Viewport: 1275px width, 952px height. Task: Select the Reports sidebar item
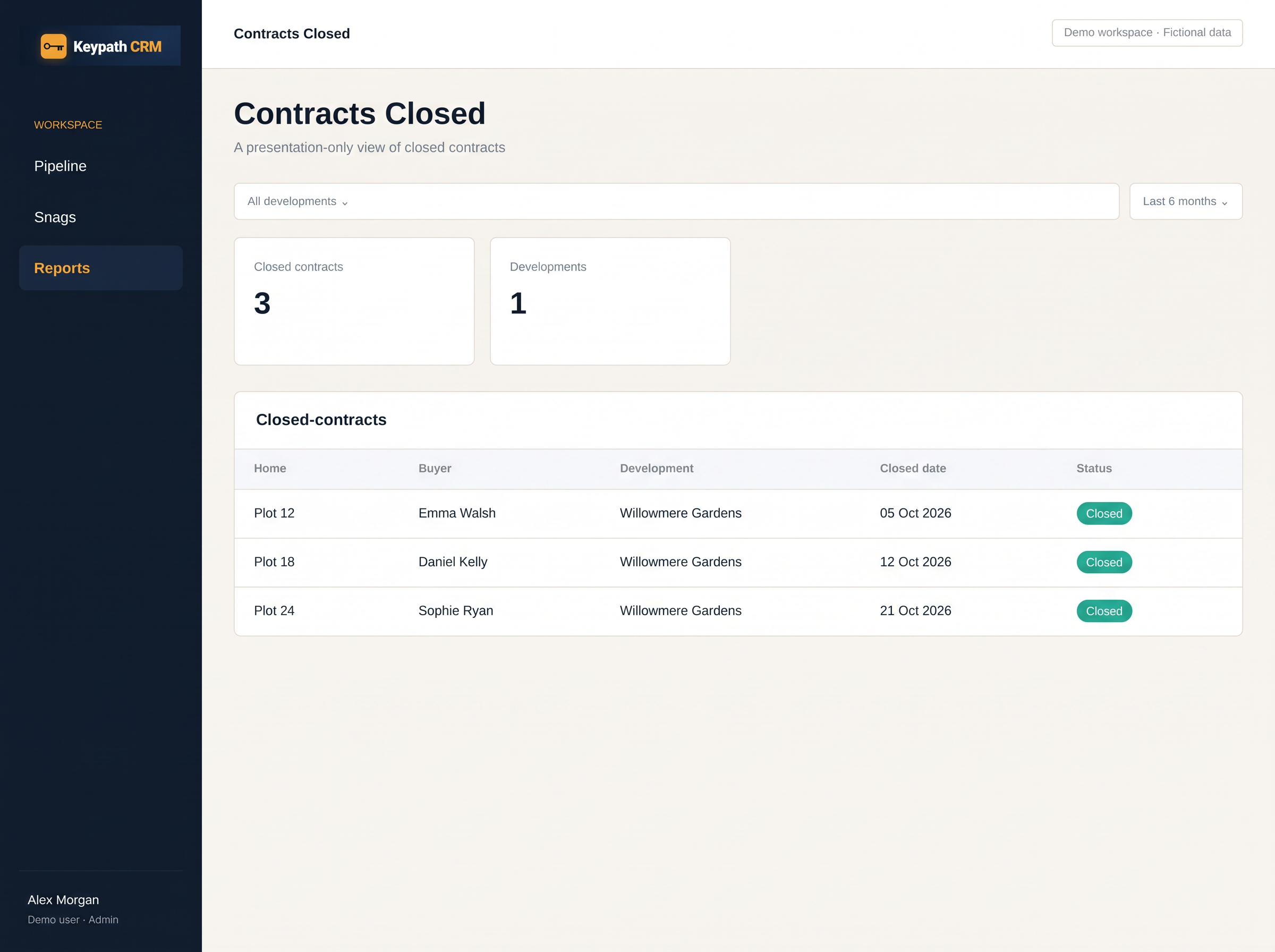pyautogui.click(x=101, y=268)
